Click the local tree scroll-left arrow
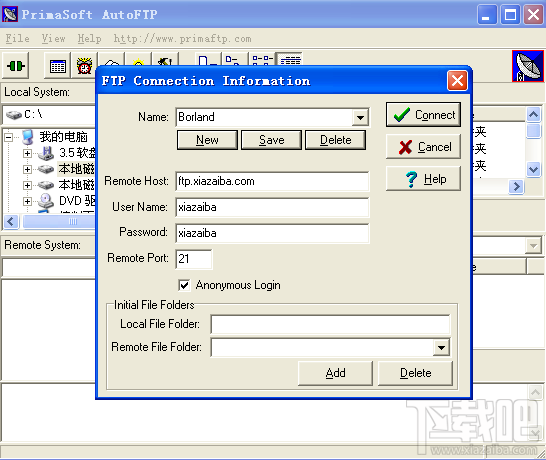This screenshot has width=546, height=460. click(11, 221)
